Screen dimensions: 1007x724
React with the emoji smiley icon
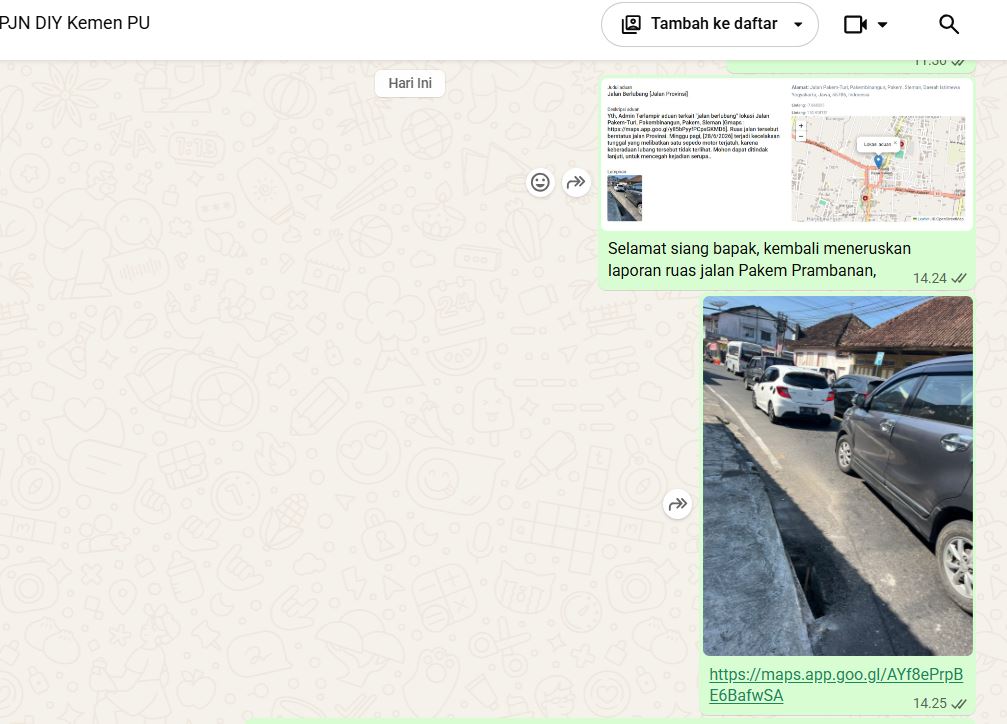pos(540,182)
